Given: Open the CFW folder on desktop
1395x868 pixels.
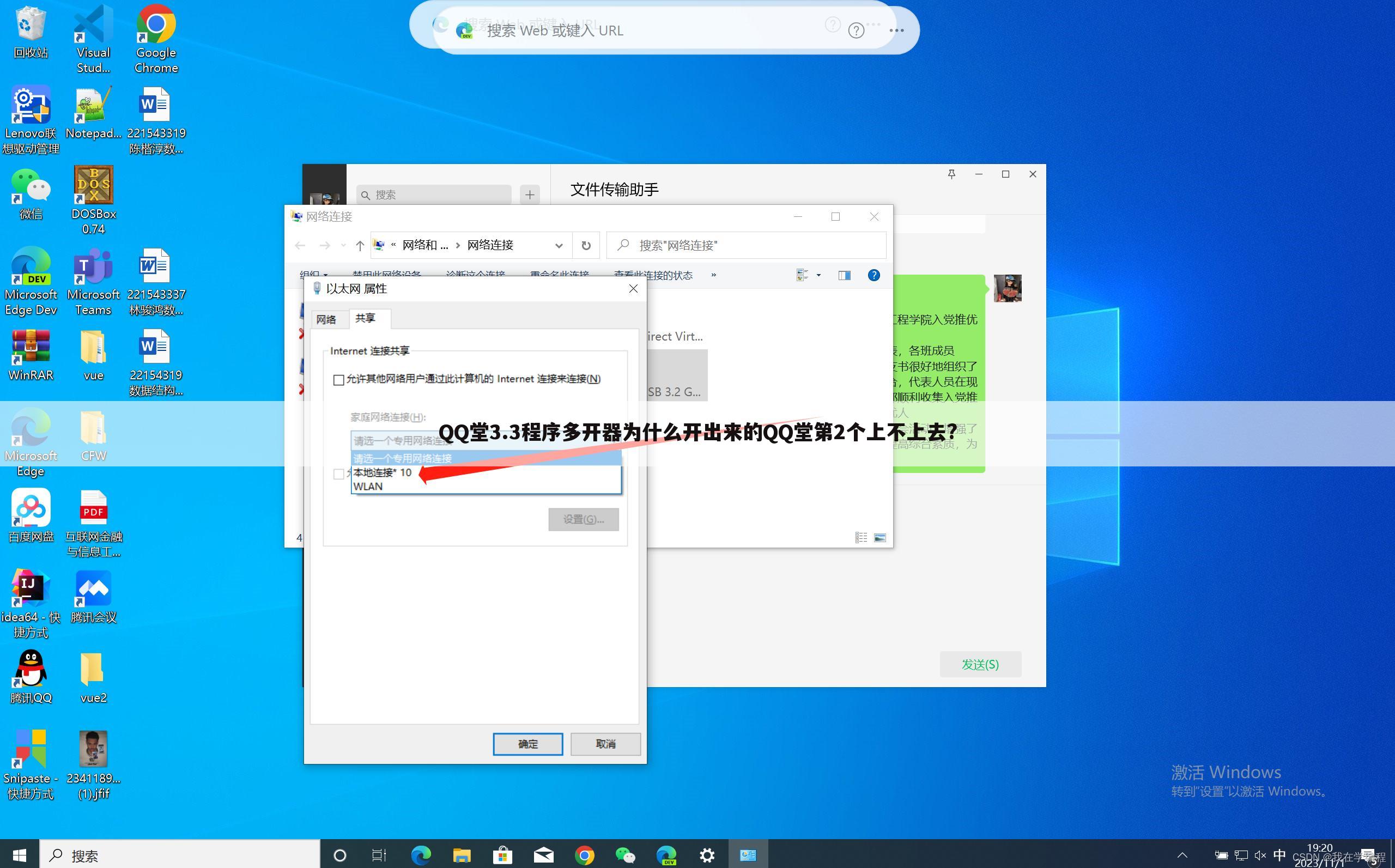Looking at the screenshot, I should coord(93,435).
